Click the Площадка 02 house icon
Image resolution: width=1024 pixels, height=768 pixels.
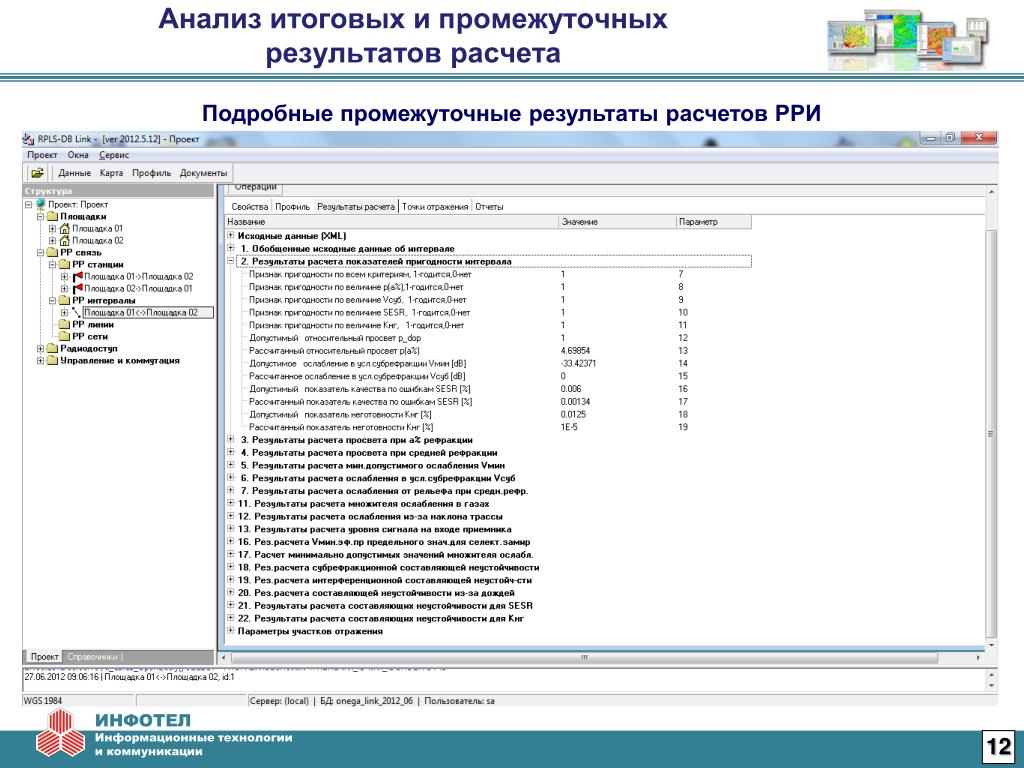(x=64, y=241)
